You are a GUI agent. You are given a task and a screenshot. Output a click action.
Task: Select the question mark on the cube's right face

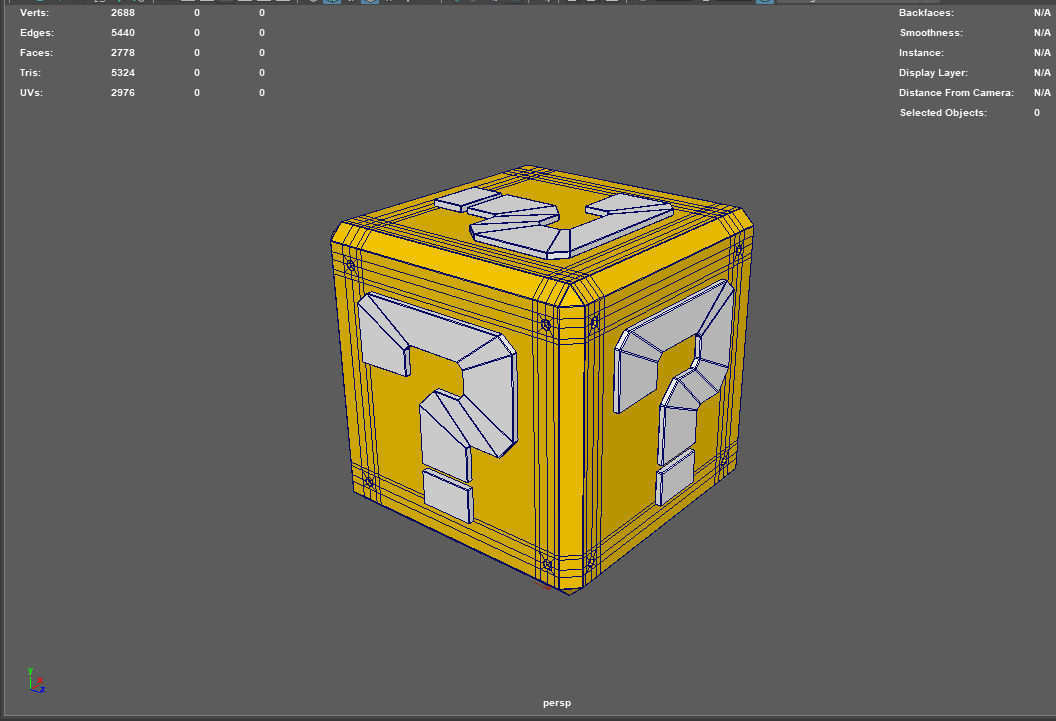[x=674, y=390]
